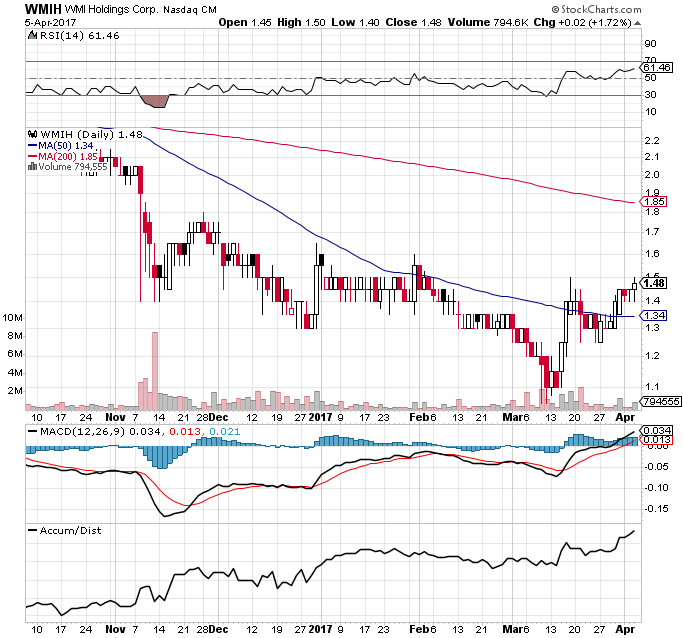This screenshot has width=683, height=638.
Task: Select the MA(50) blue legend line marker
Action: click(x=33, y=145)
